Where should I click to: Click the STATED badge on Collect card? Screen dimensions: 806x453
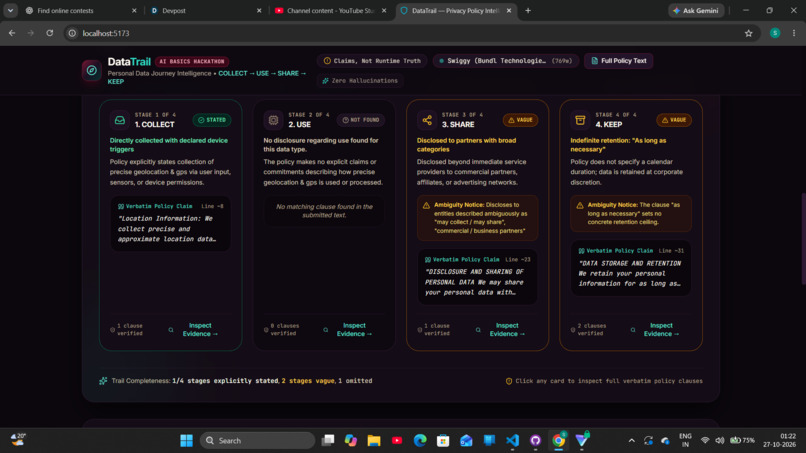[212, 120]
